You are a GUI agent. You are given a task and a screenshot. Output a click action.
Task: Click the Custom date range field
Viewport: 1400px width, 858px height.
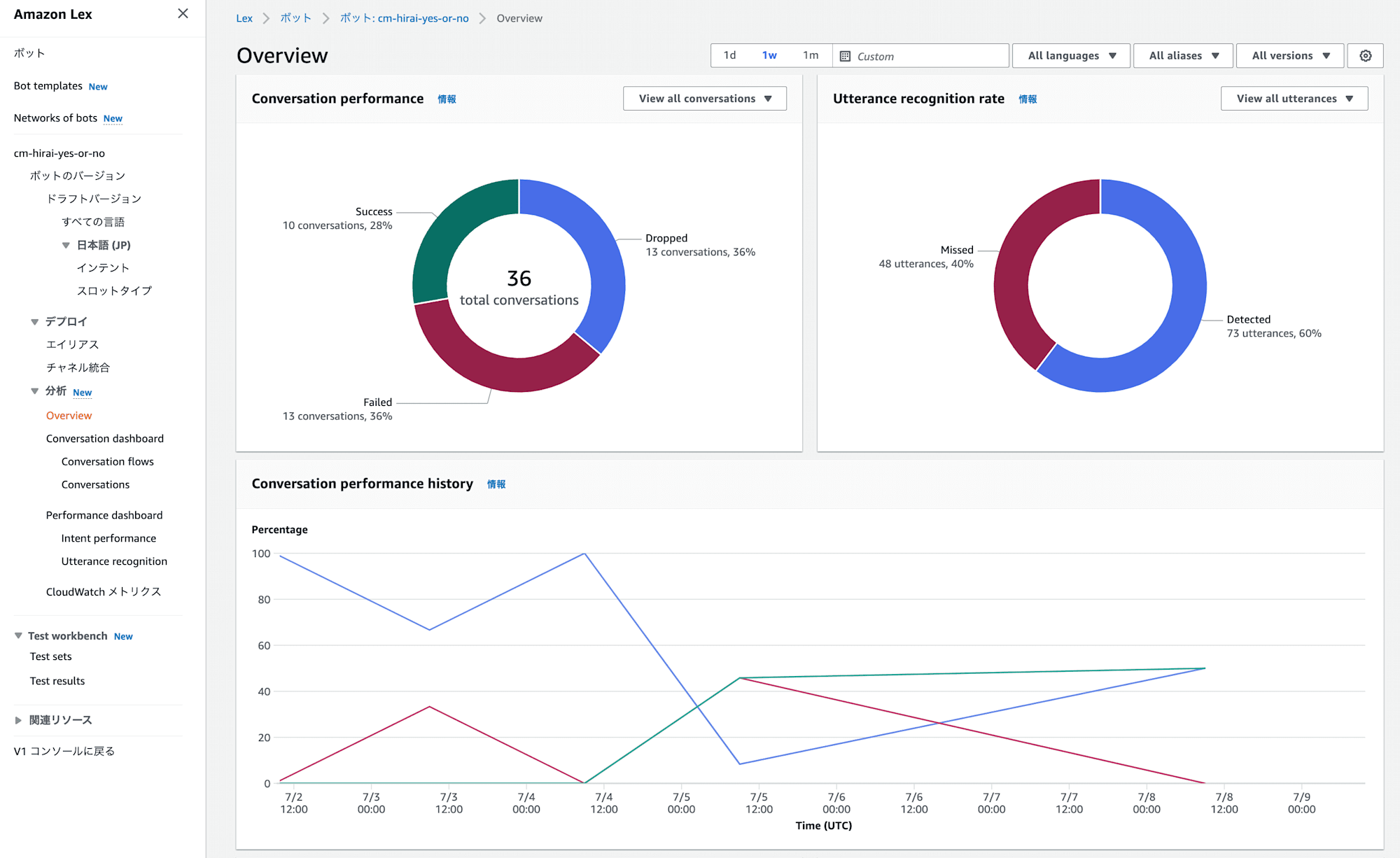point(920,56)
